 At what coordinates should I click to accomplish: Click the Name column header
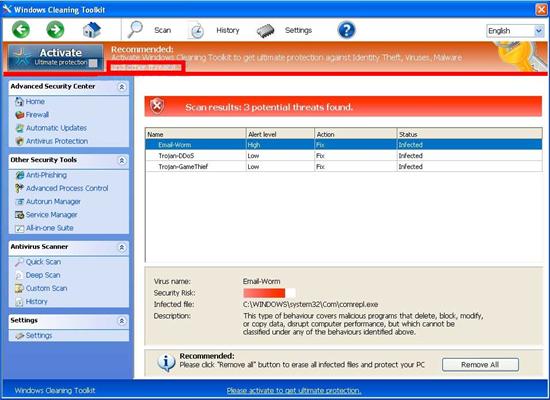[x=196, y=134]
